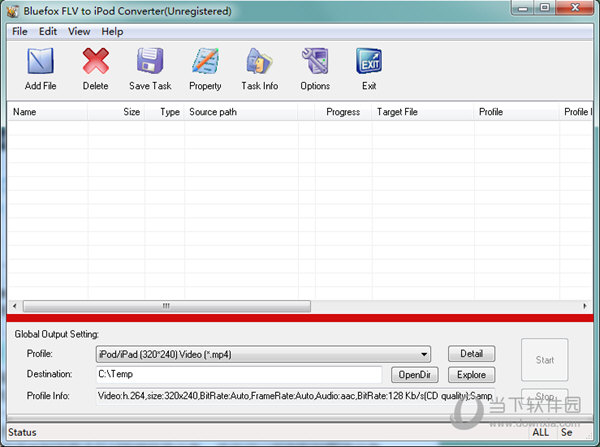
Task: Click the Explore button
Action: click(471, 375)
